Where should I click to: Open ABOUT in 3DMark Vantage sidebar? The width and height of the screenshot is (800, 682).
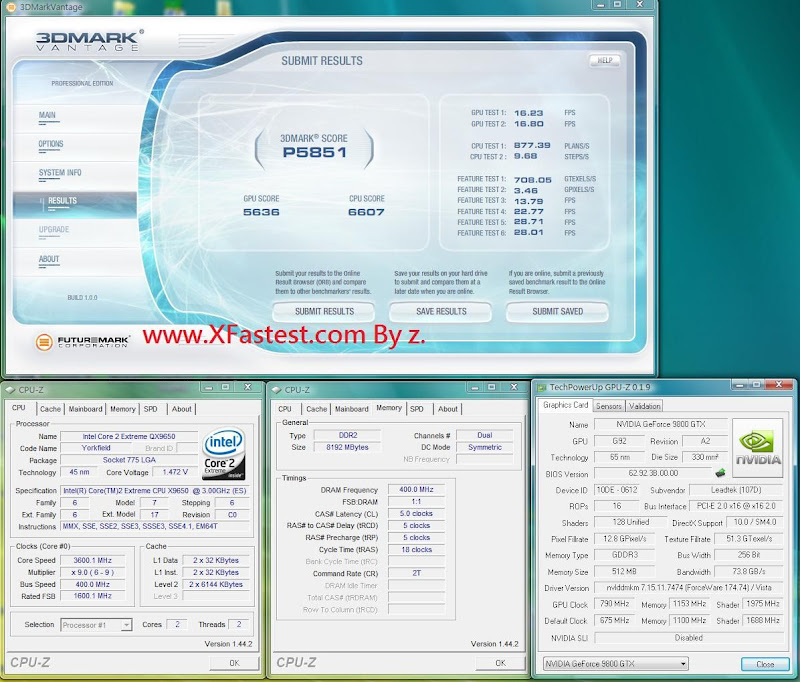click(x=49, y=259)
